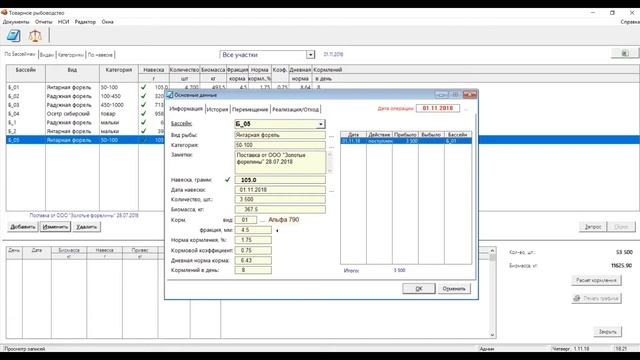This screenshot has width=640, height=360.
Task: Switch to the Видам tab
Action: click(47, 55)
